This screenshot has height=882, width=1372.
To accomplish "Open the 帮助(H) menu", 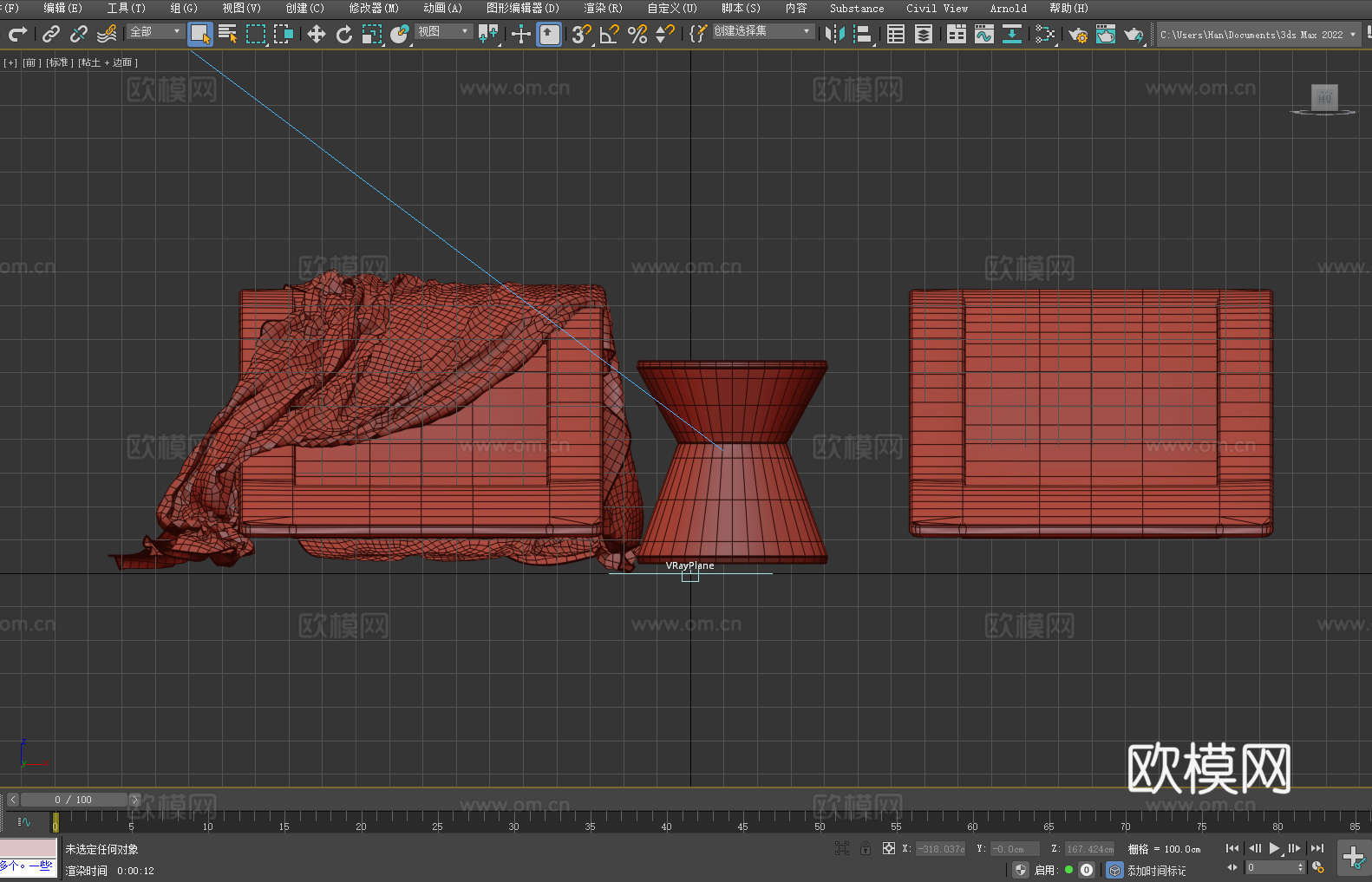I will tap(1068, 8).
